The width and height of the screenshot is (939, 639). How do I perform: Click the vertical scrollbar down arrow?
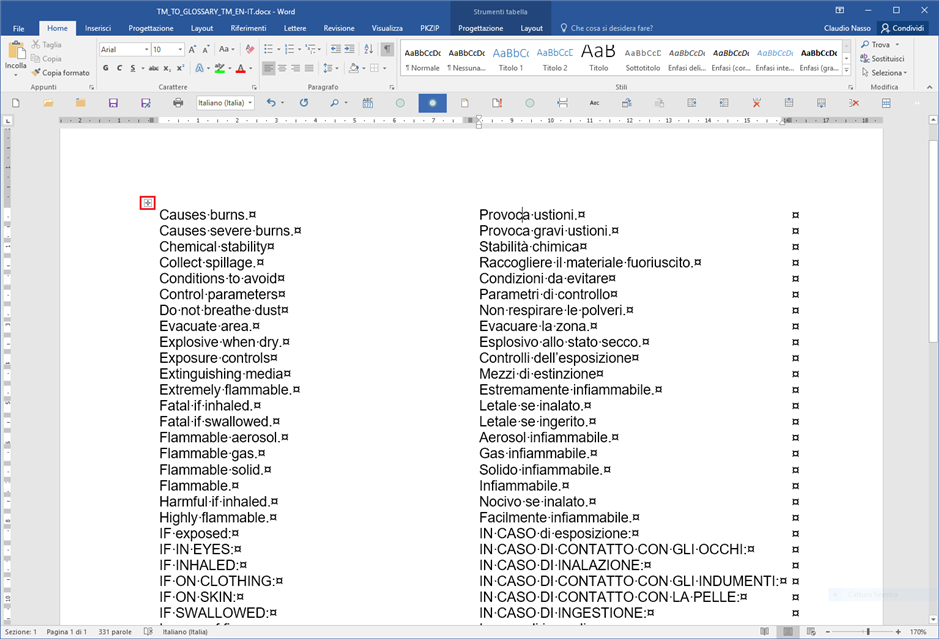point(933,619)
